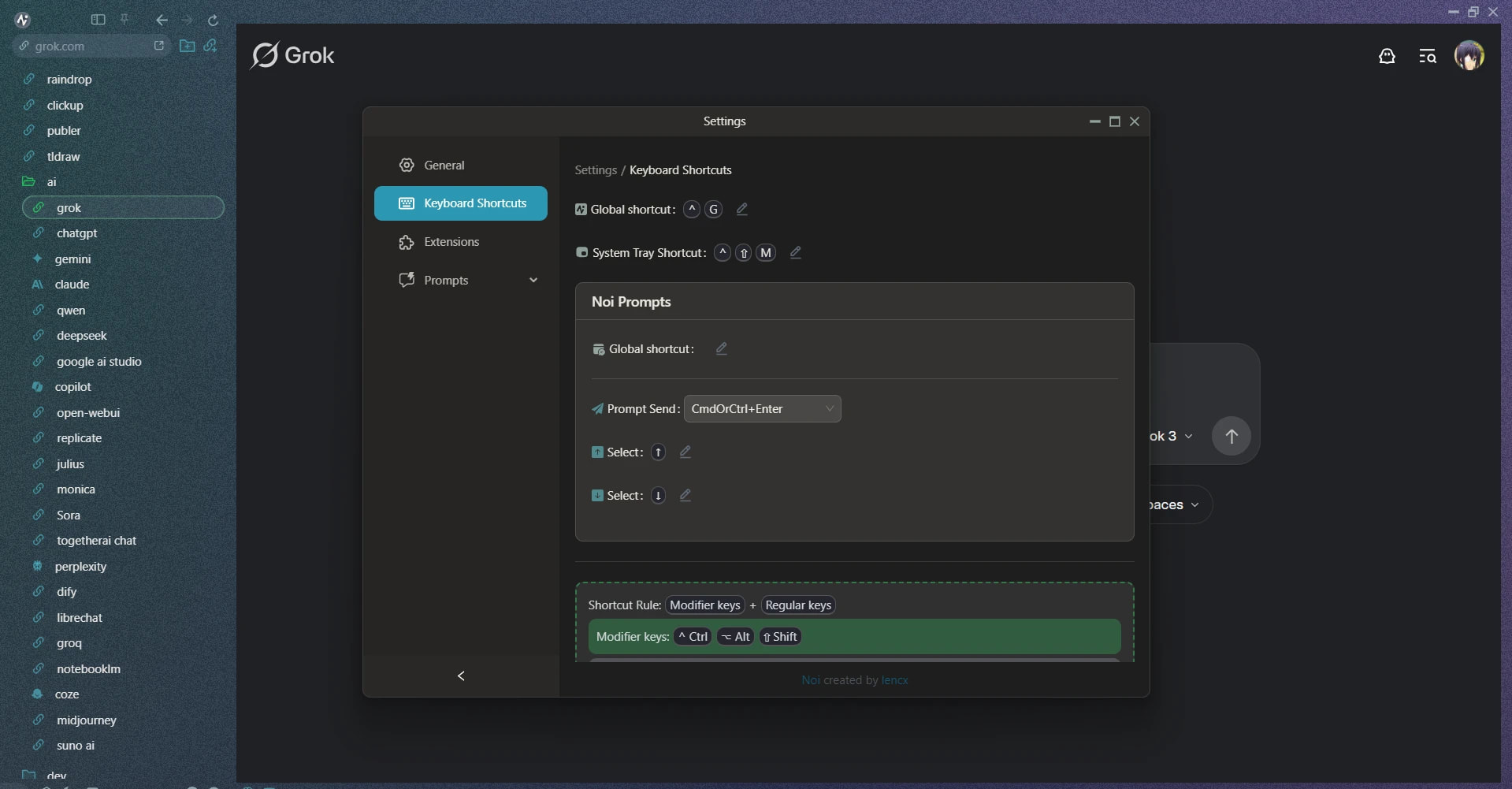Open gemini from the sidebar

(x=72, y=259)
